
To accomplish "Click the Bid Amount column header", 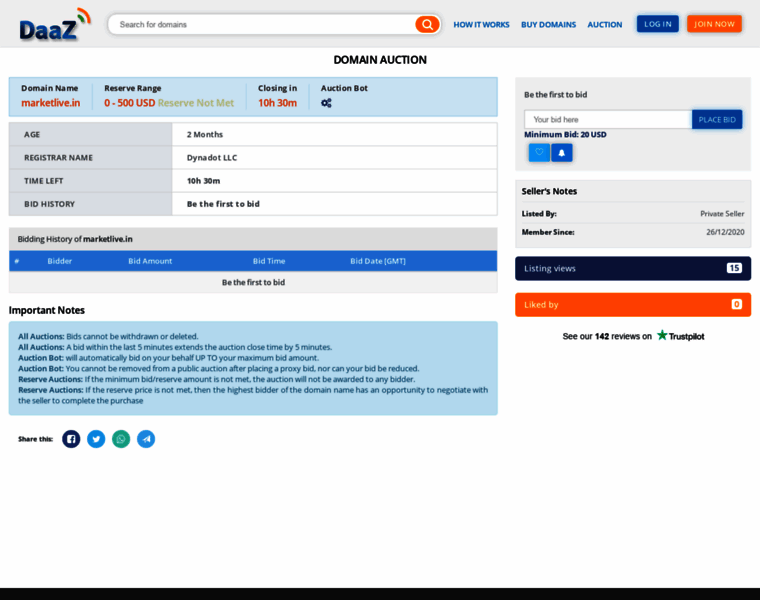I will point(150,261).
